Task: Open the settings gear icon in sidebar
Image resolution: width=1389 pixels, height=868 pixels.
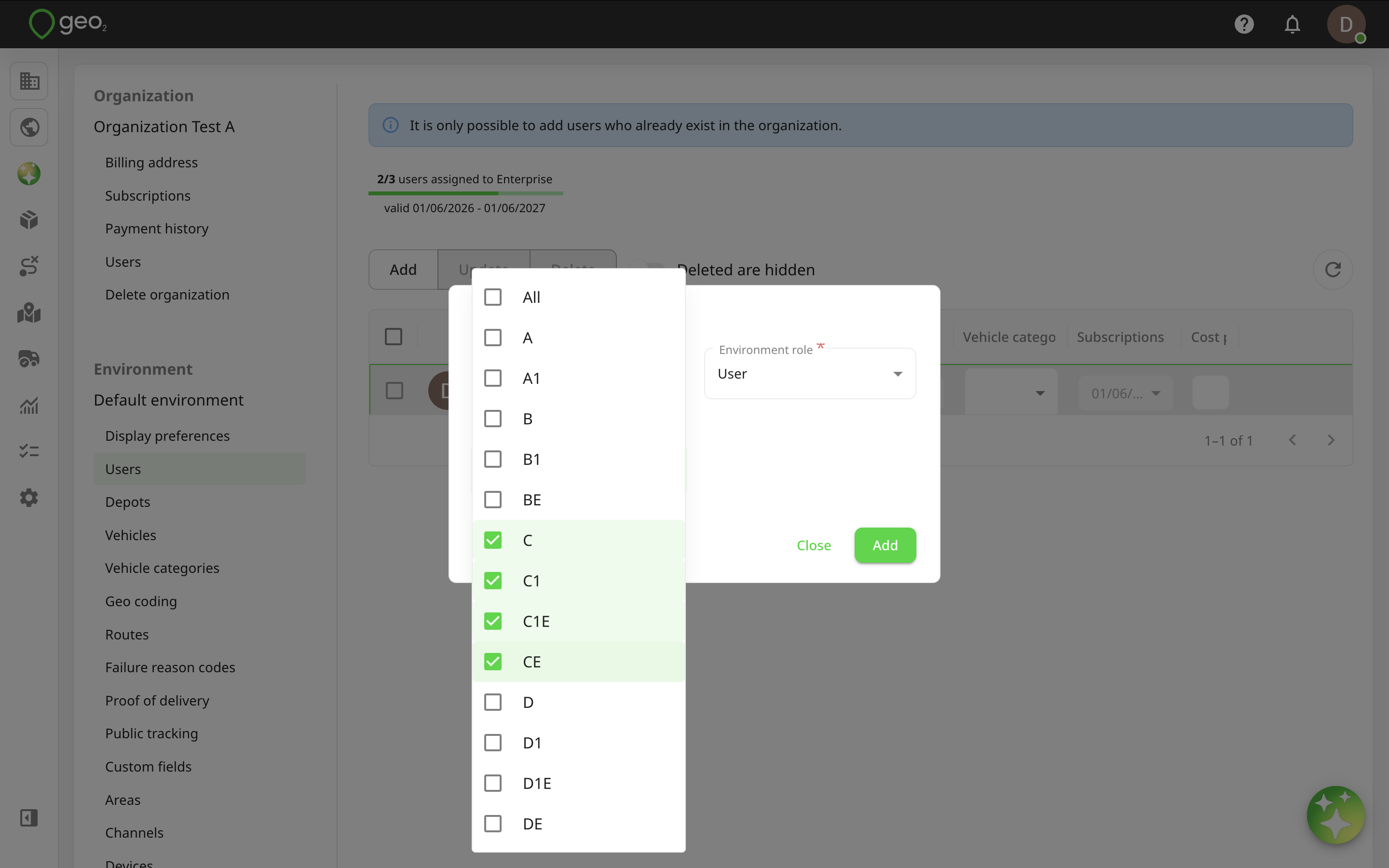Action: click(29, 498)
